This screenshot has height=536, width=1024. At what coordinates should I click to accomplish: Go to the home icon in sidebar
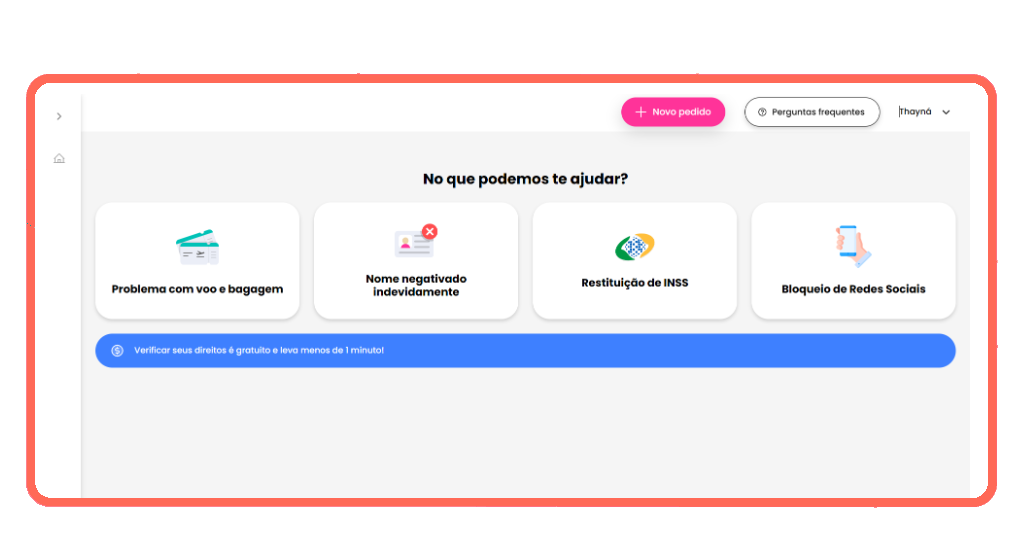coord(59,159)
